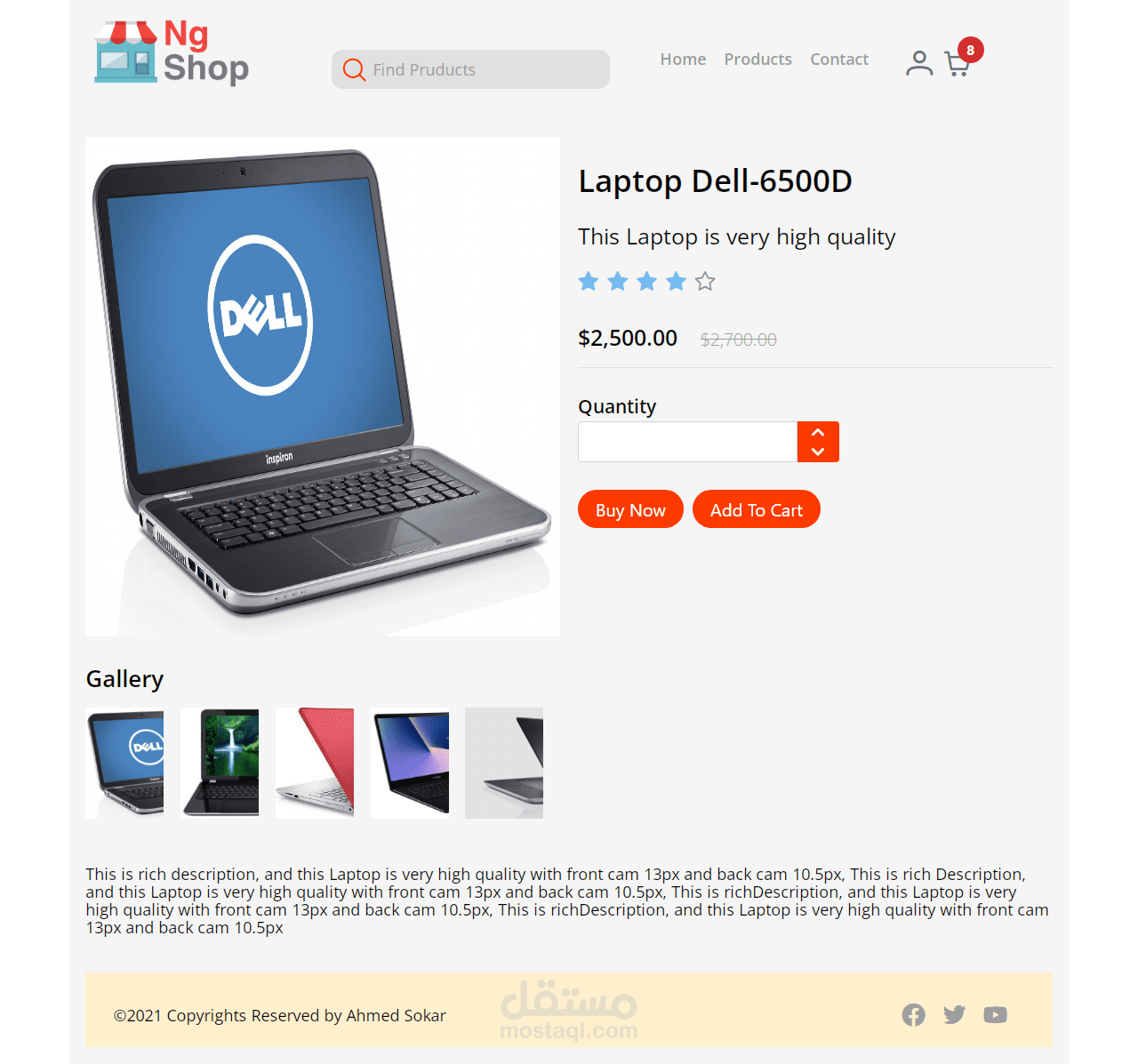Open the Contact menu item
The image size is (1138, 1064).
click(839, 60)
